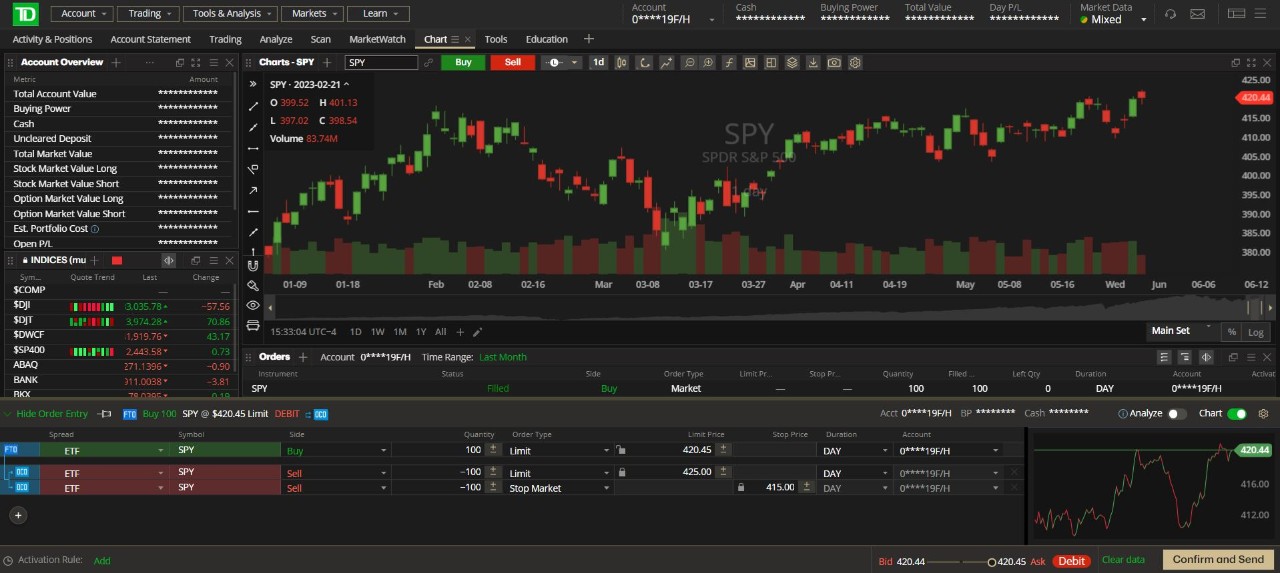Toggle the Chart switch off
Image resolution: width=1280 pixels, height=573 pixels.
(1237, 413)
